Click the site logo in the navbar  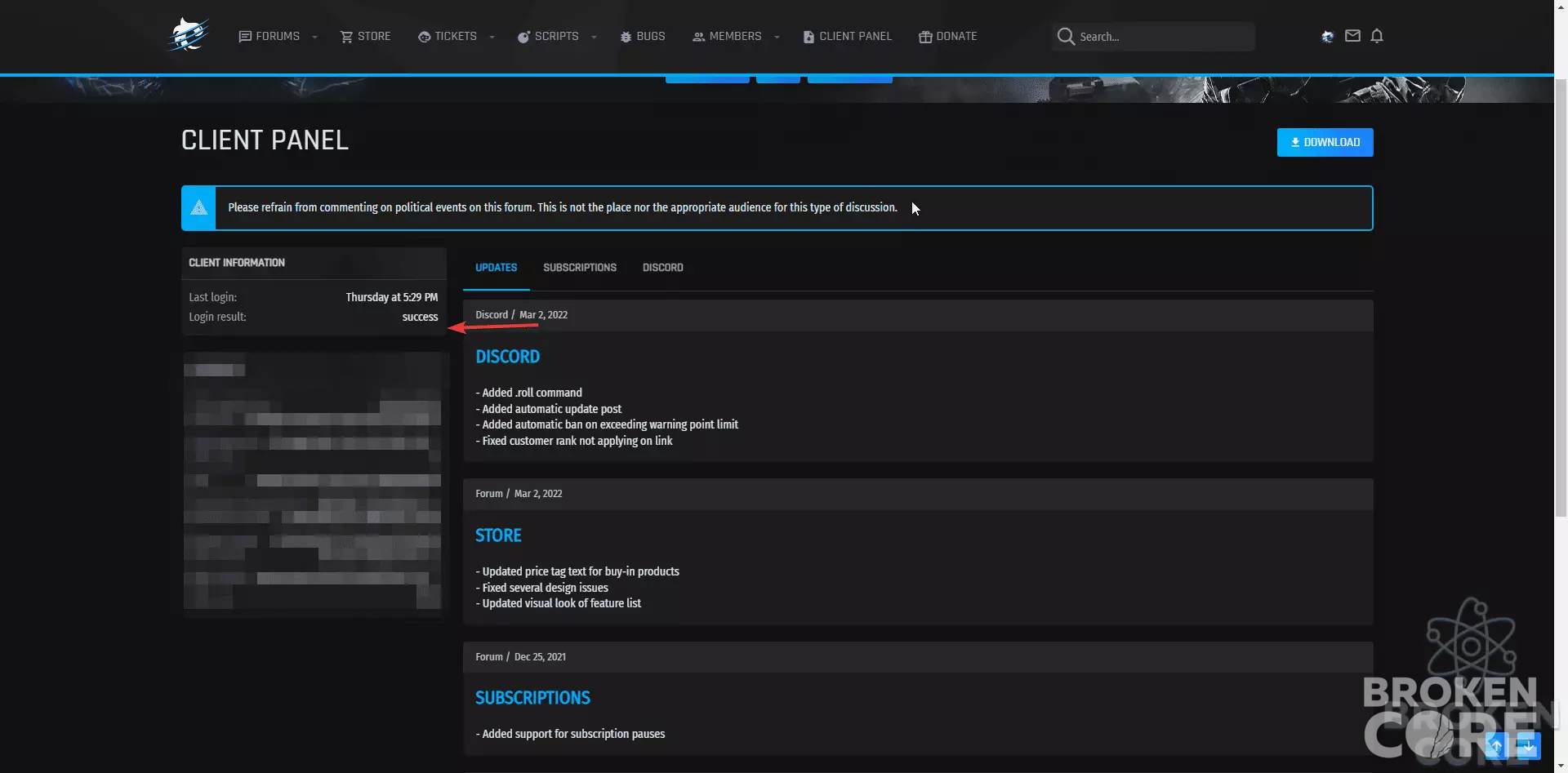189,35
